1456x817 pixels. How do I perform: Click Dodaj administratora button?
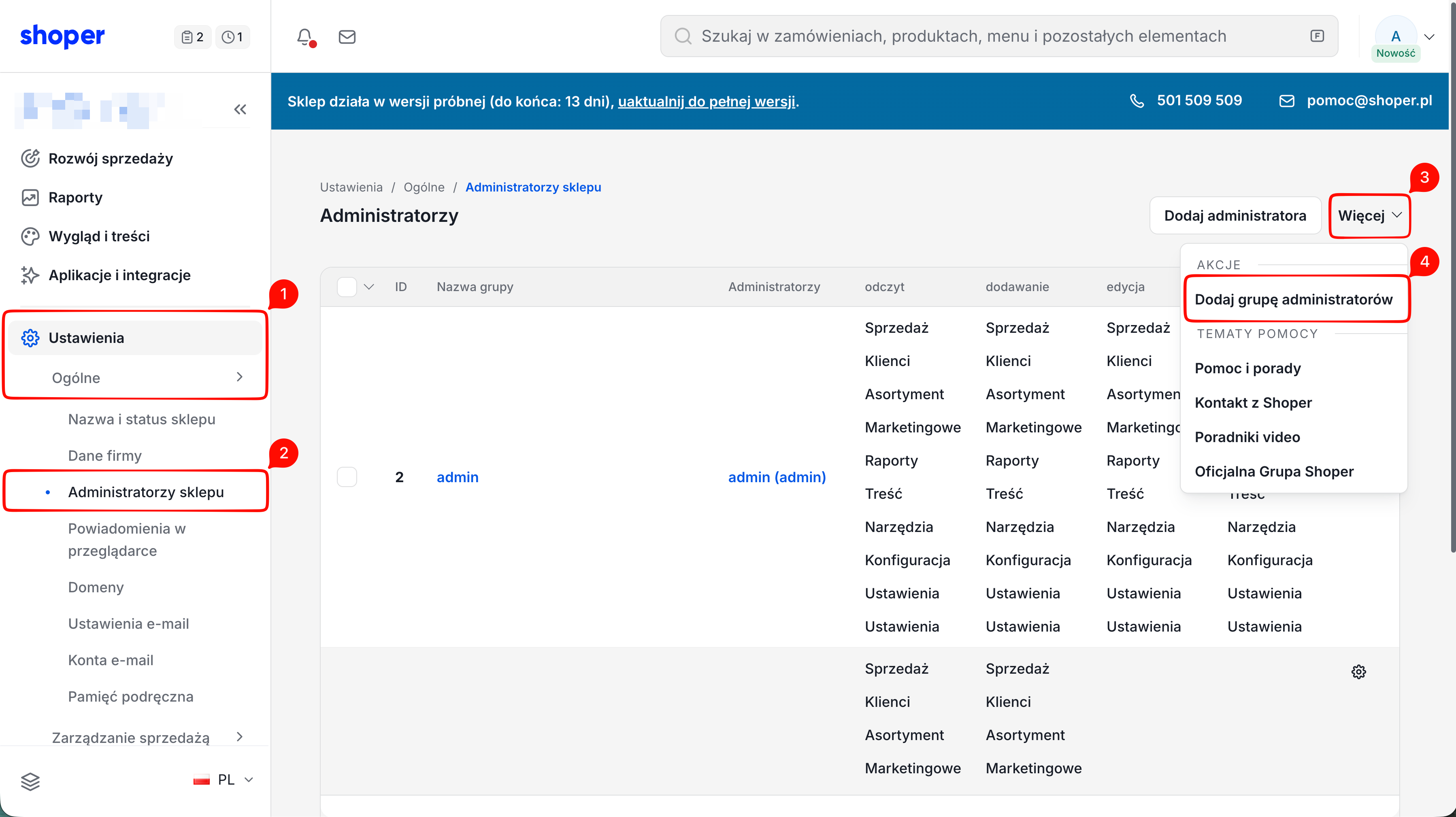(x=1235, y=216)
